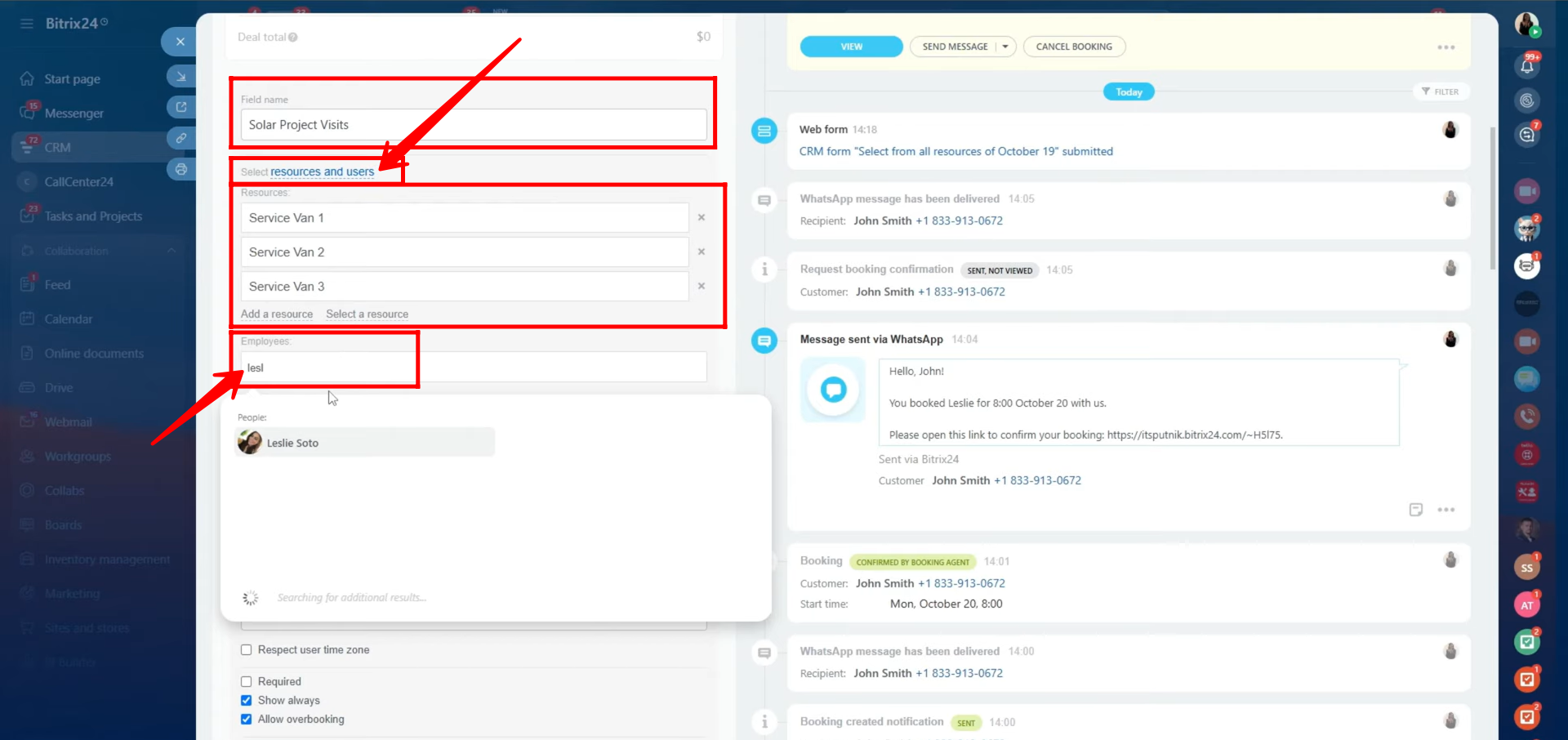Click the copy link icon on side panel
Screen dimensions: 1568x740
click(180, 138)
